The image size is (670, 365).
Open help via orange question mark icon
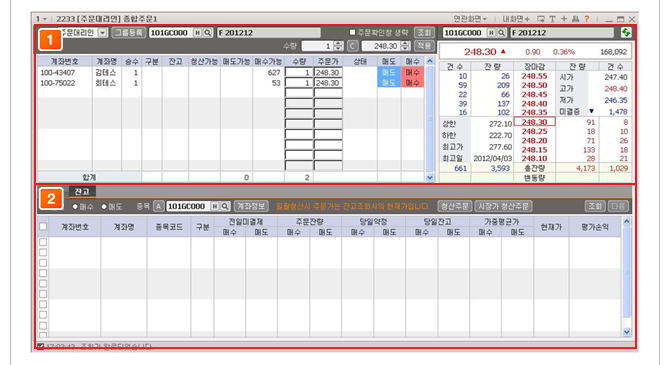(587, 19)
